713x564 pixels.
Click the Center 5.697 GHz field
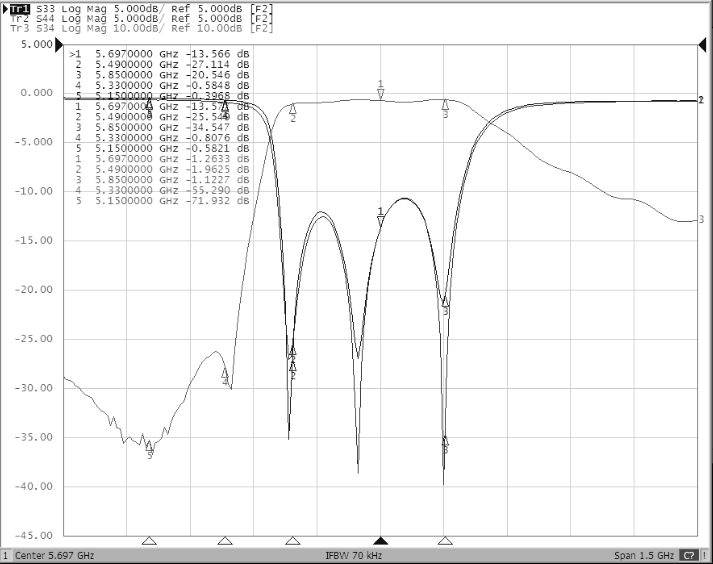[52, 555]
